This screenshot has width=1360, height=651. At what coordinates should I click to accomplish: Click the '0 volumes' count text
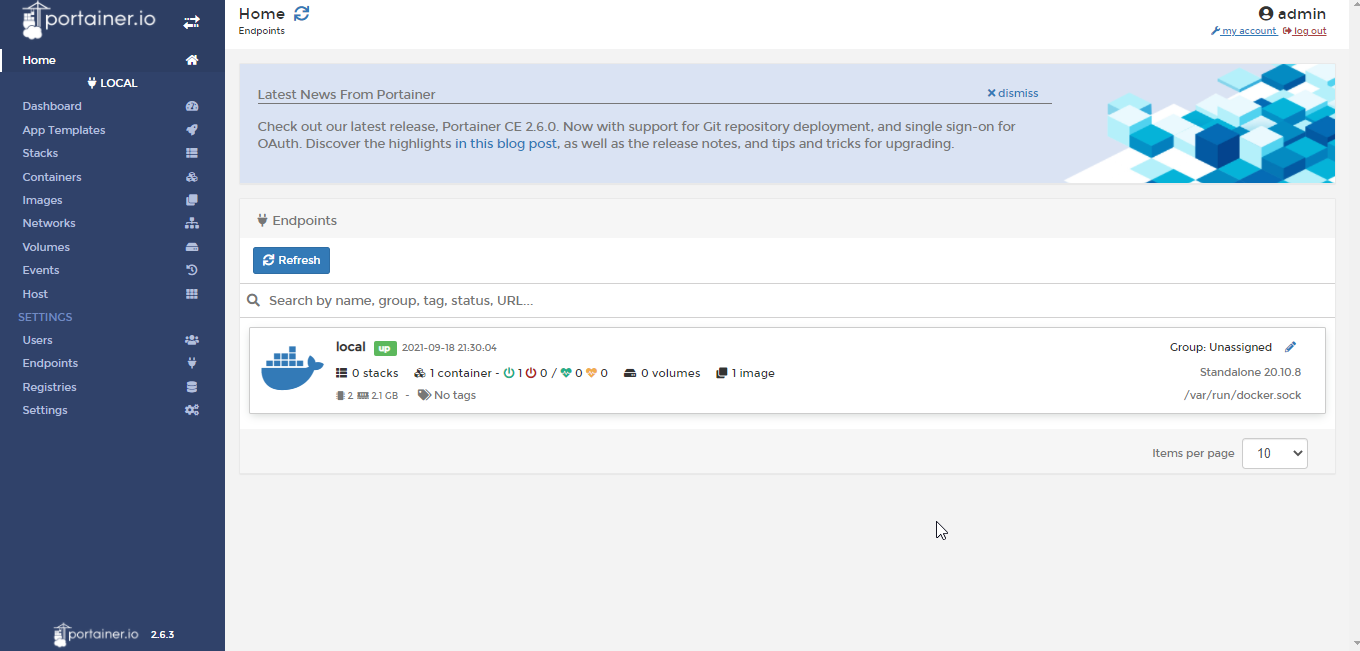click(670, 373)
